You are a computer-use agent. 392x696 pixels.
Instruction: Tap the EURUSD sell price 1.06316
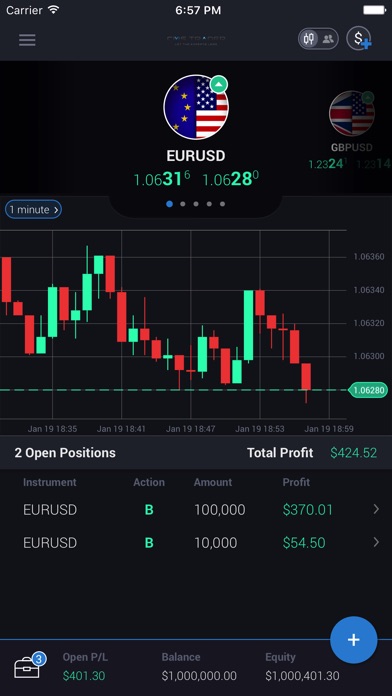coord(162,178)
